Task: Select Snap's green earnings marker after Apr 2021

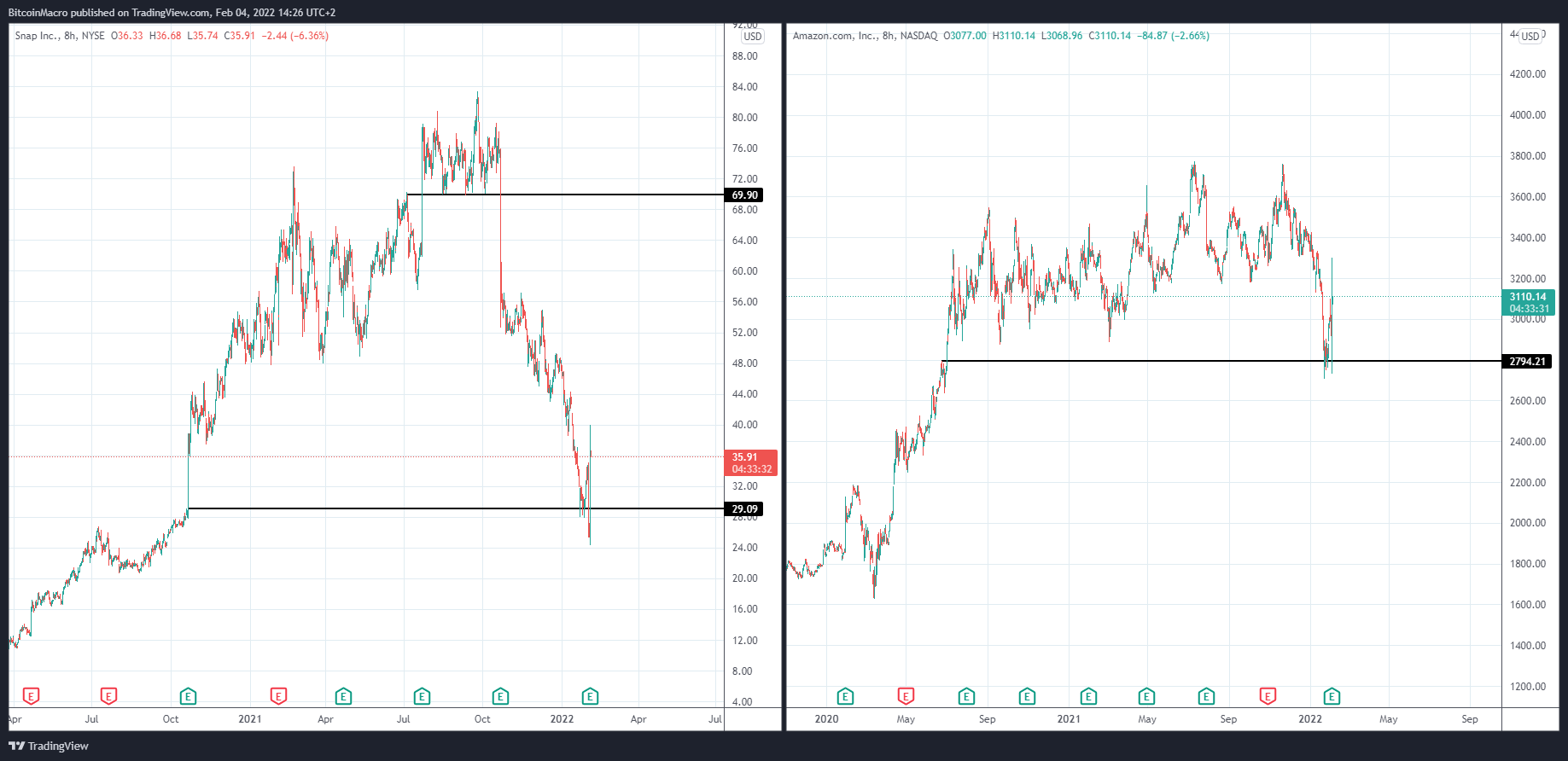Action: pyautogui.click(x=343, y=696)
